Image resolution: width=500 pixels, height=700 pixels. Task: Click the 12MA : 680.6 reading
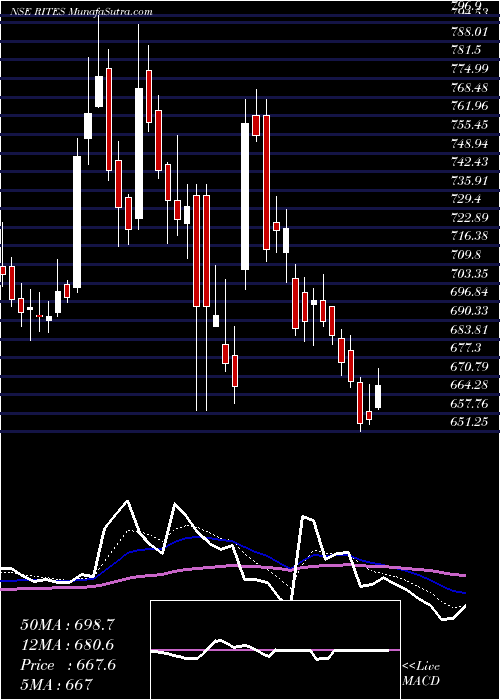click(67, 645)
